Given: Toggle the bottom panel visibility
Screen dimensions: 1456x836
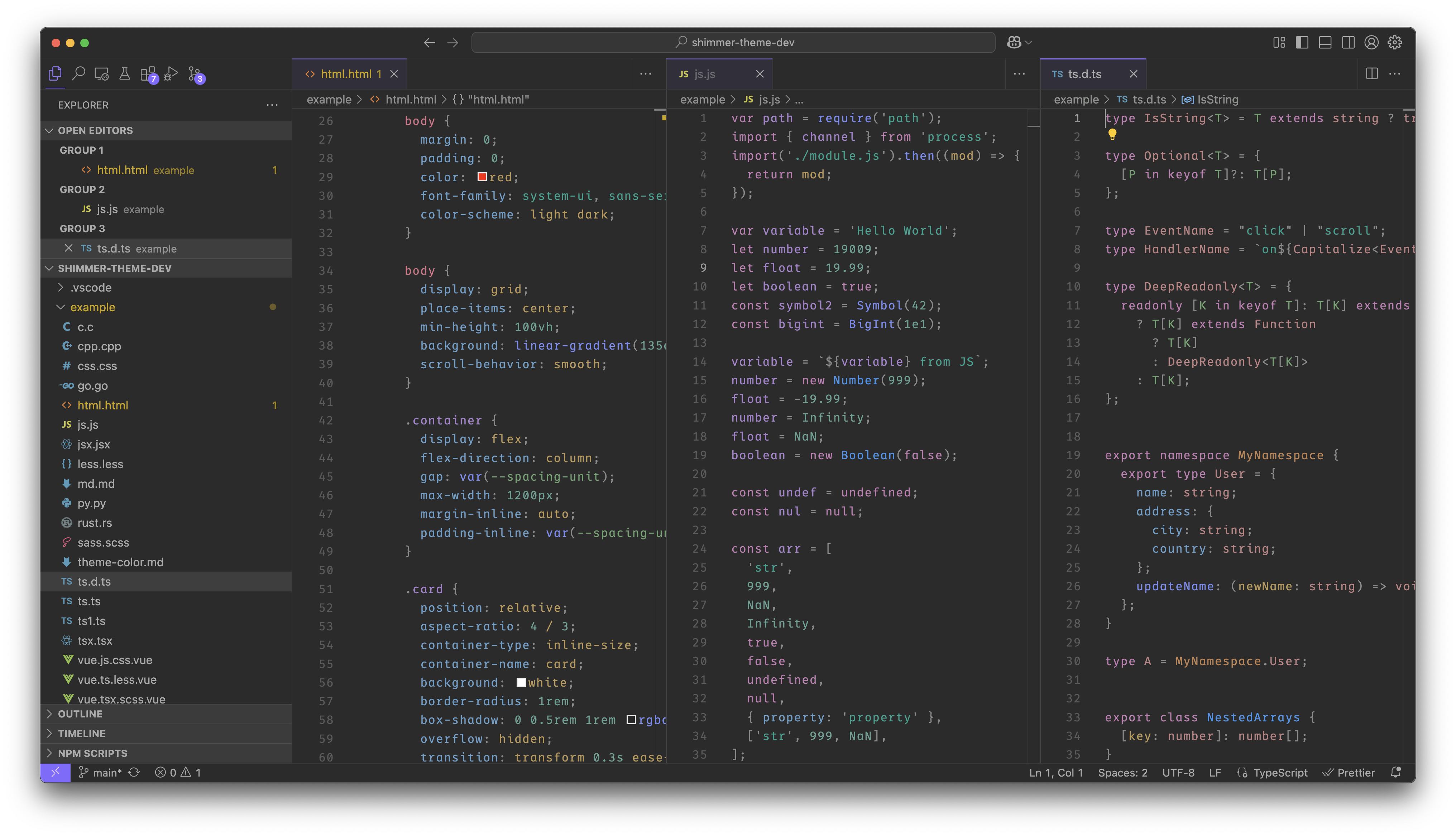Looking at the screenshot, I should (x=1325, y=43).
